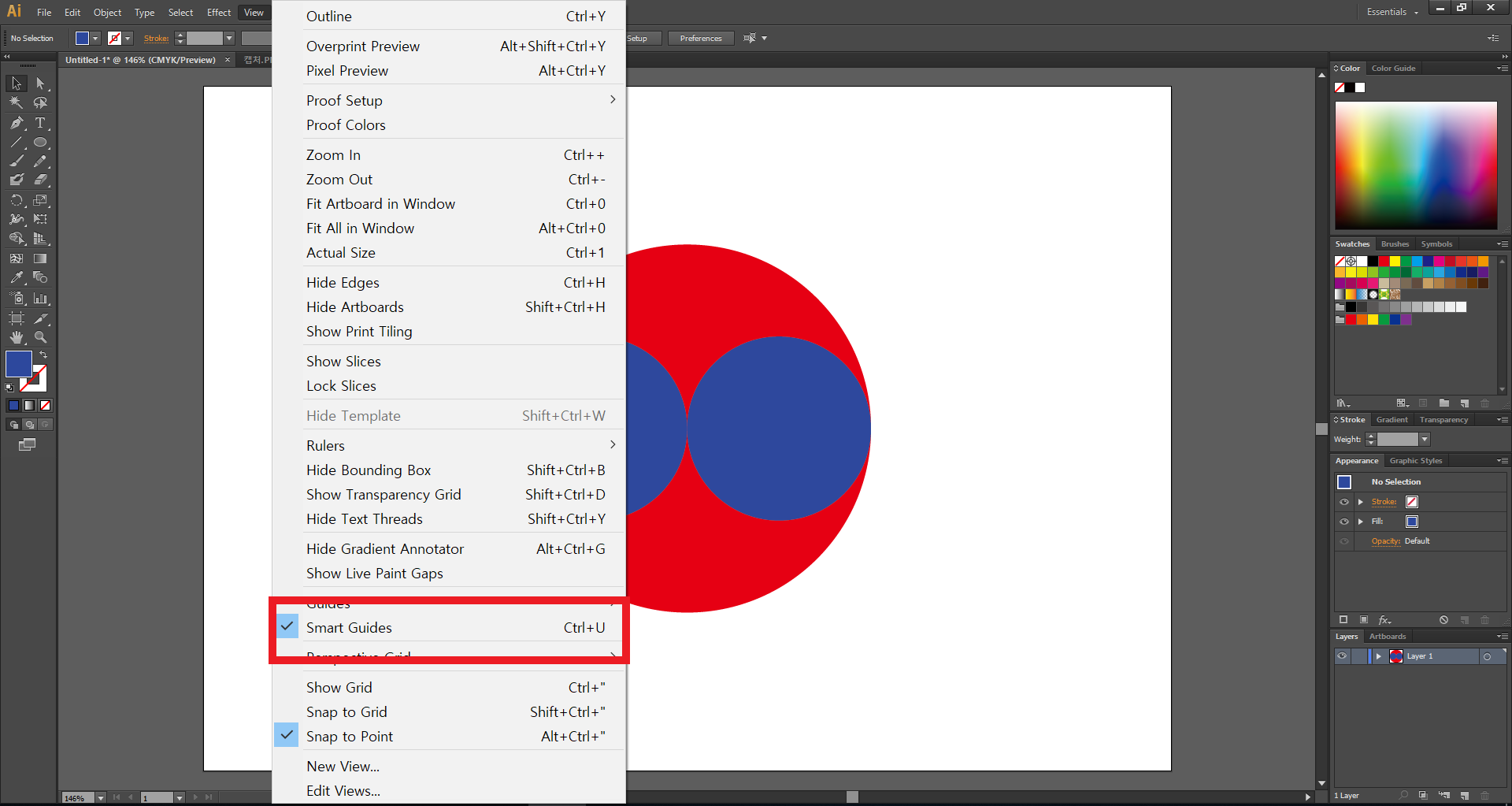Viewport: 1512px width, 806px height.
Task: Select the Pencil tool
Action: pyautogui.click(x=40, y=161)
